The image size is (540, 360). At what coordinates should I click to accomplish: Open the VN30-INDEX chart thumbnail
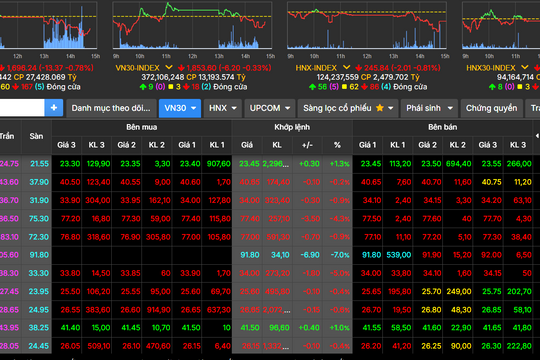tap(192, 25)
